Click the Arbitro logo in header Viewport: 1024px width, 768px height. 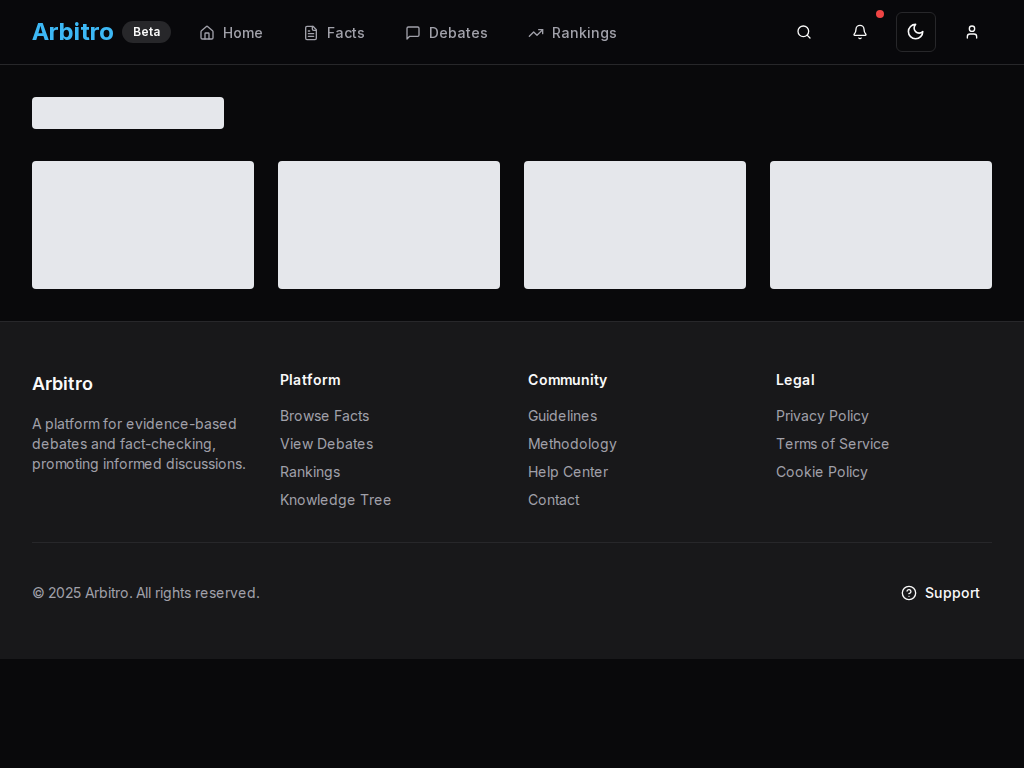72,32
